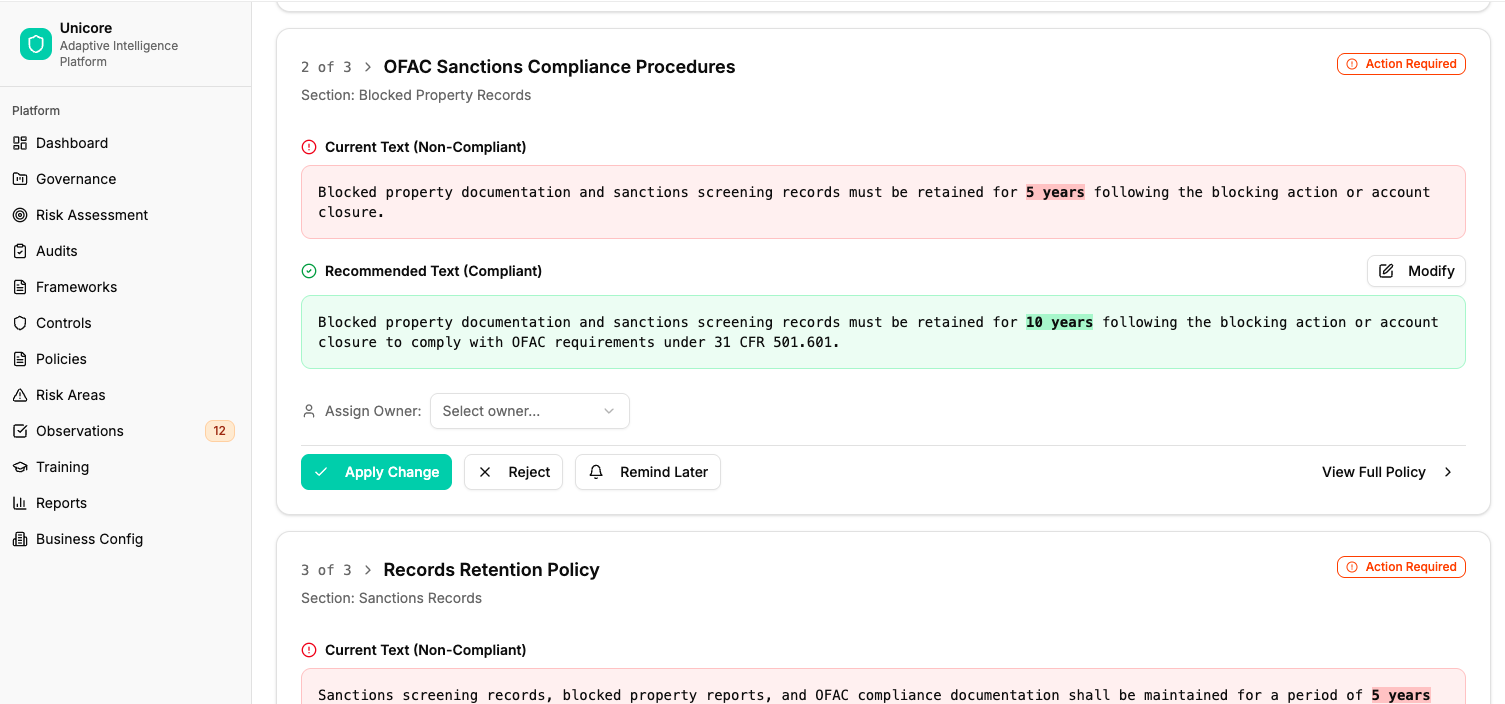Click the Unicore shield logo icon
Screen dimensions: 1505x704
(x=36, y=44)
